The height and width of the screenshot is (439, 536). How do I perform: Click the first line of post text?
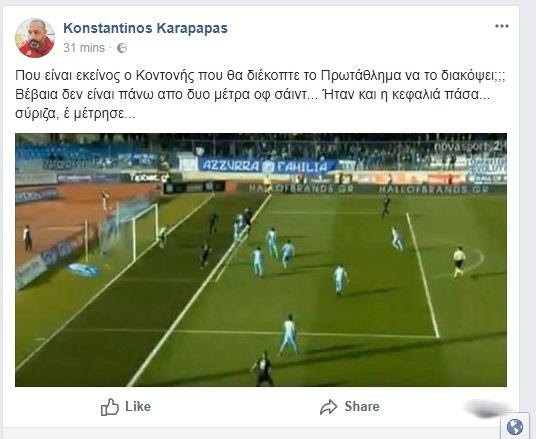260,76
